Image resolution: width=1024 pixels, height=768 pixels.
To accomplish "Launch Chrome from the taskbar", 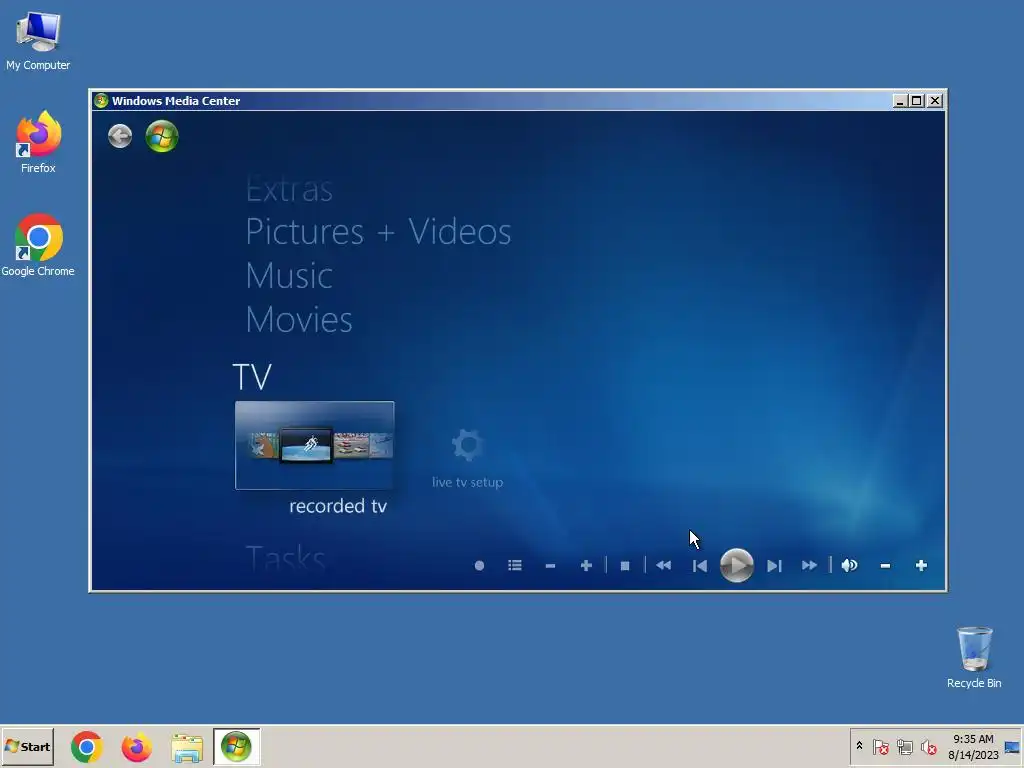I will tap(87, 747).
